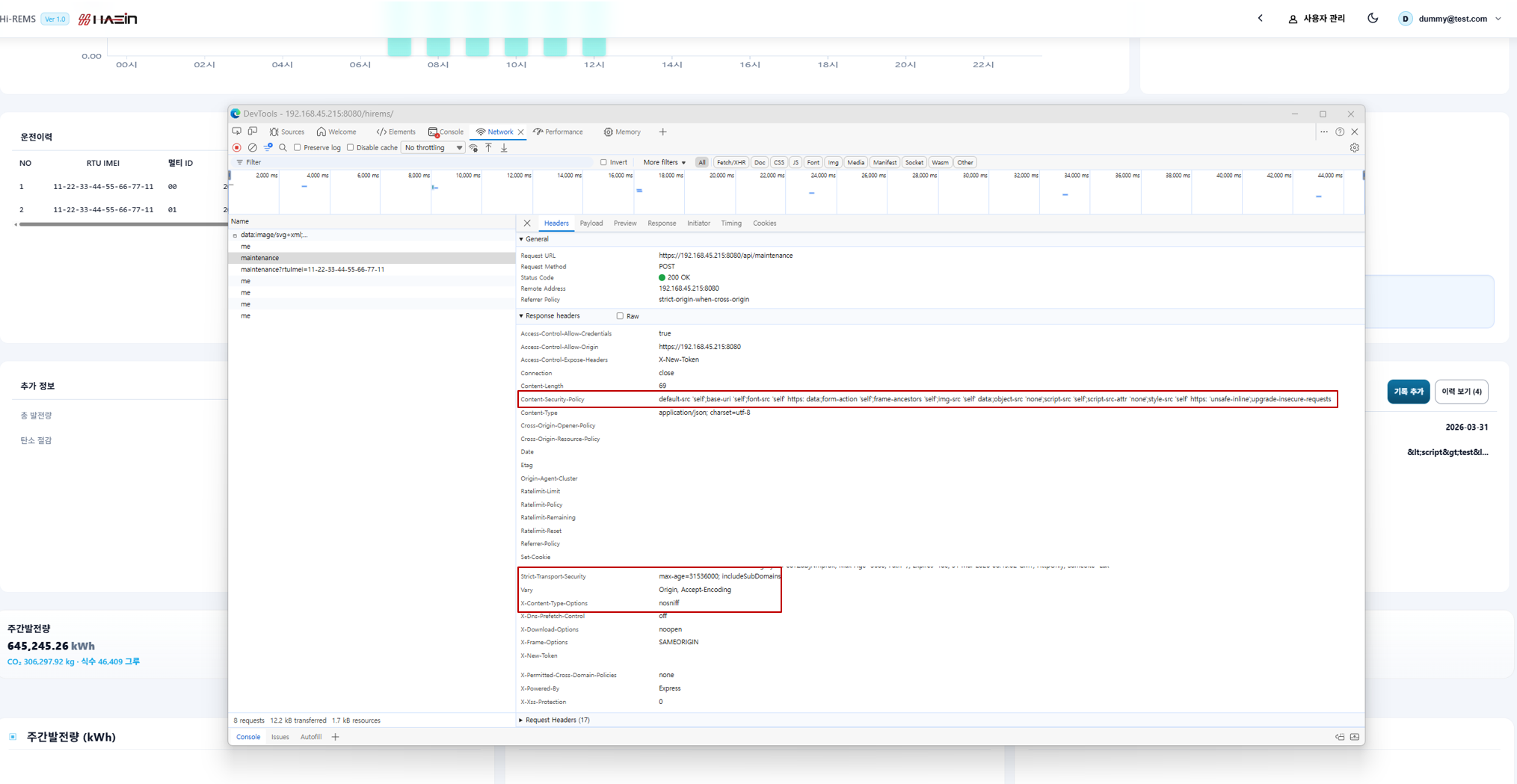The width and height of the screenshot is (1517, 784).
Task: Open network search magnifier
Action: (x=283, y=148)
